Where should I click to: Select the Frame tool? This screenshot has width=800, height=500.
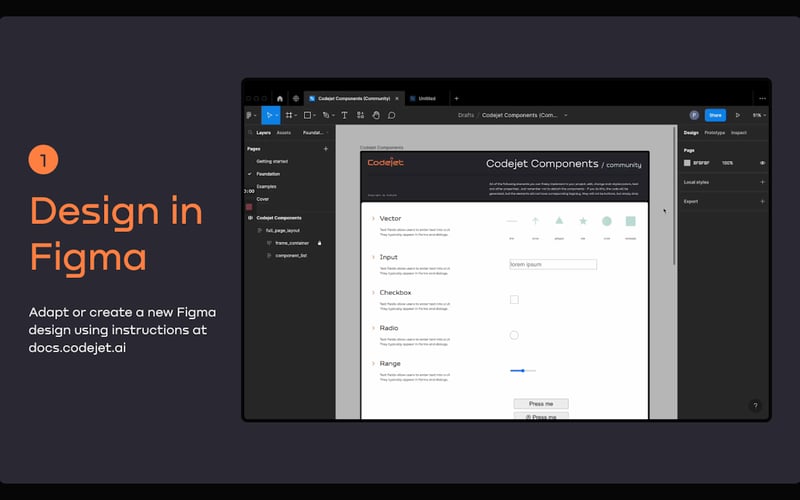289,115
